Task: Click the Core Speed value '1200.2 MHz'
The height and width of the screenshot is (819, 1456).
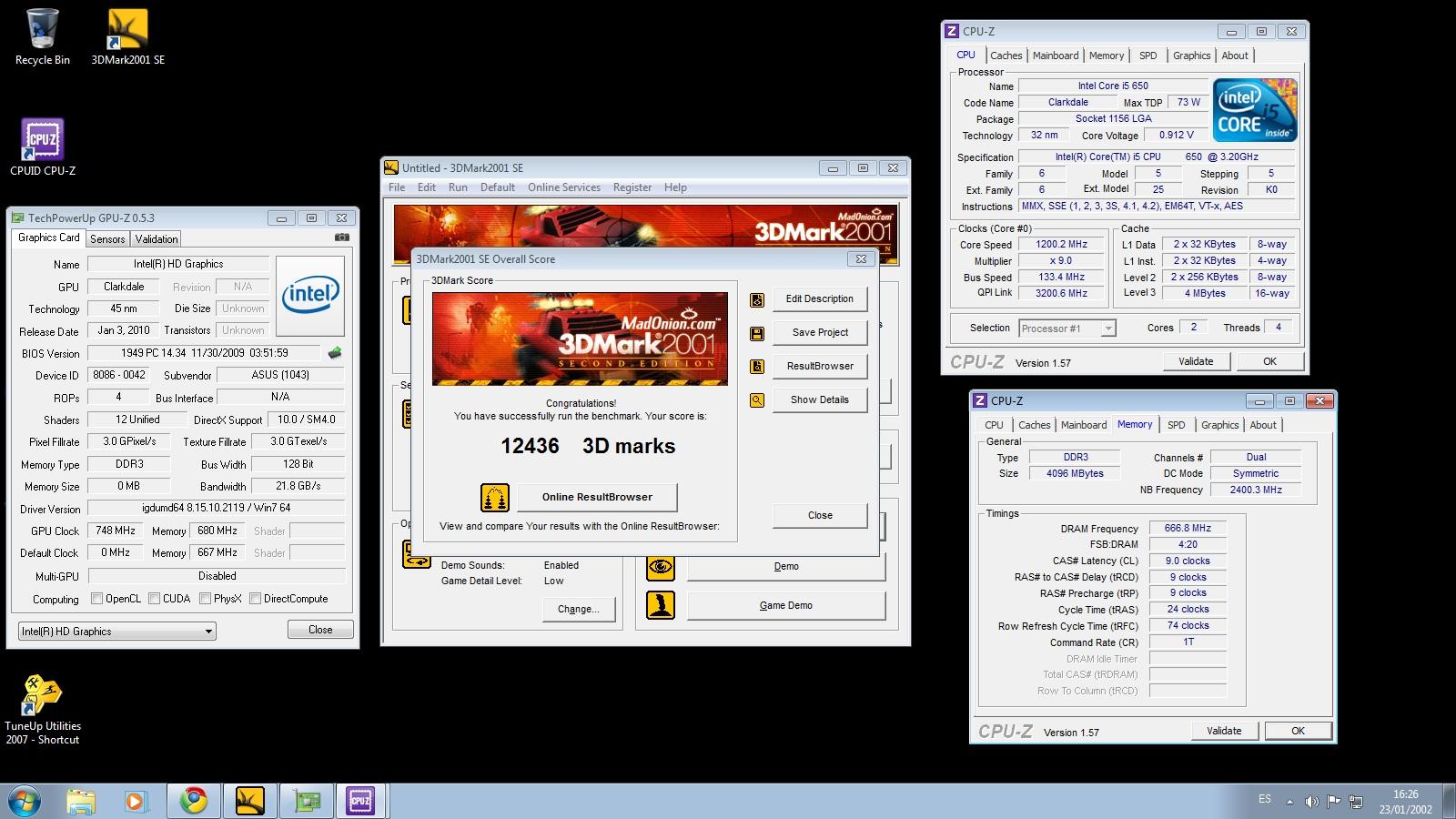Action: pos(1061,245)
